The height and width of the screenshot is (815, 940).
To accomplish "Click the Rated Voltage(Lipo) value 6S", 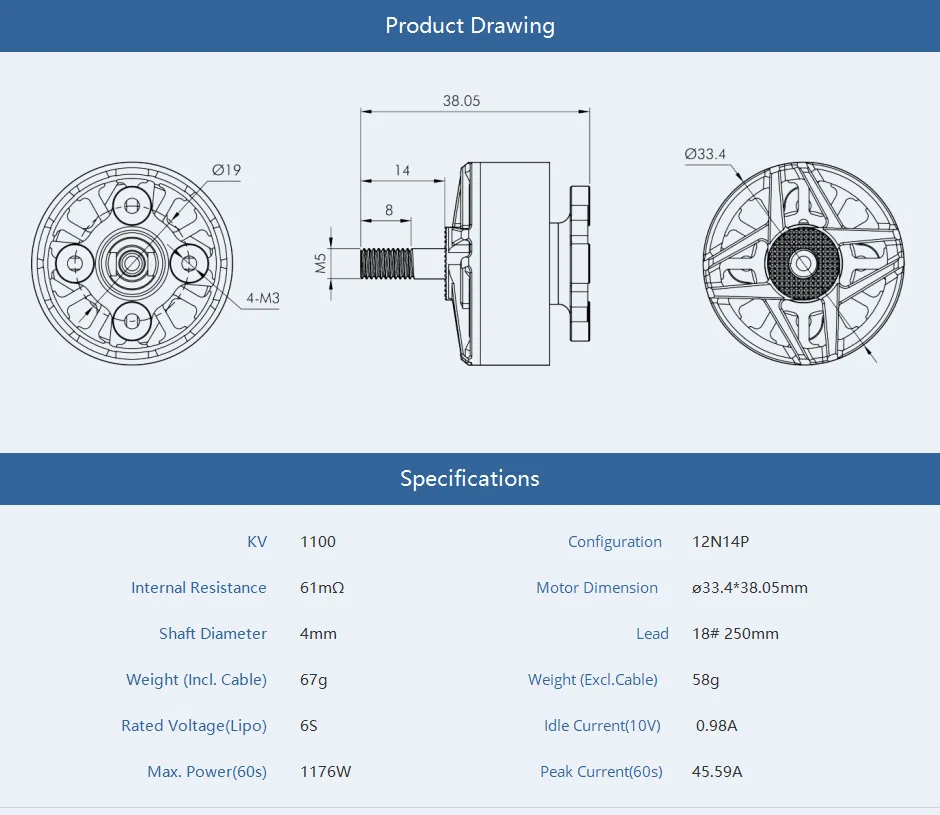I will [x=309, y=726].
